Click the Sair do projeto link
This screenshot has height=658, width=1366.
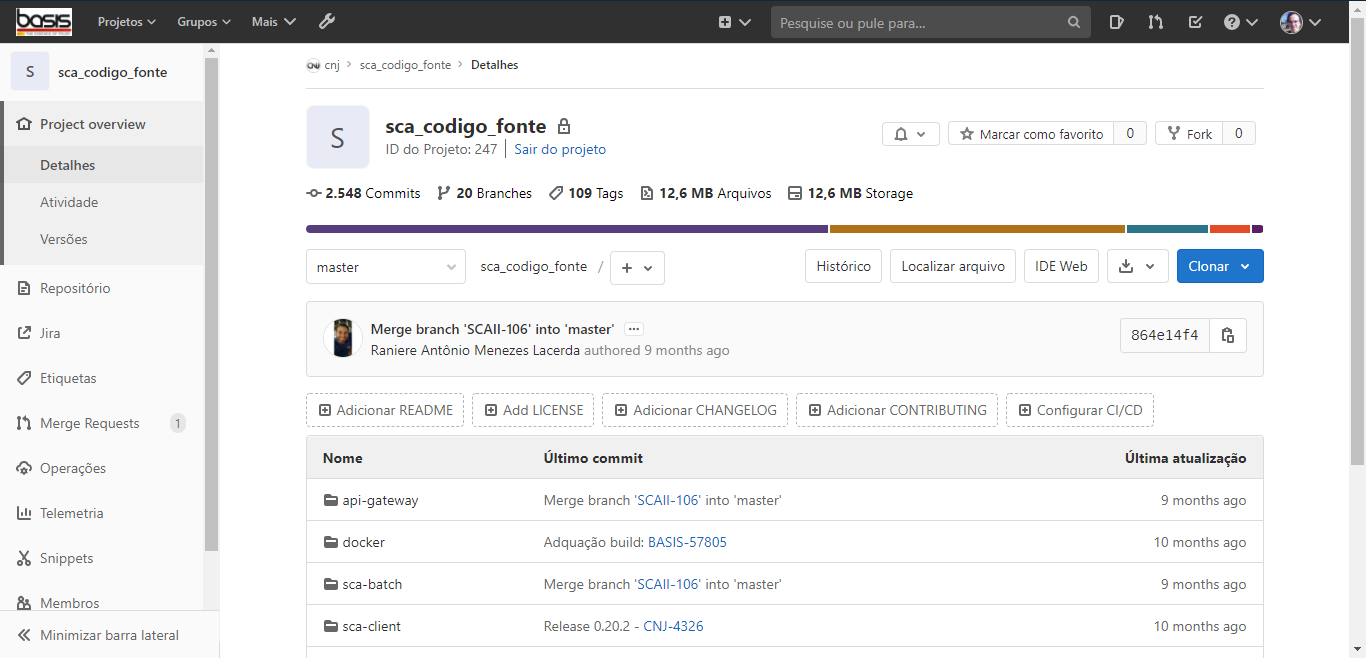(x=559, y=149)
